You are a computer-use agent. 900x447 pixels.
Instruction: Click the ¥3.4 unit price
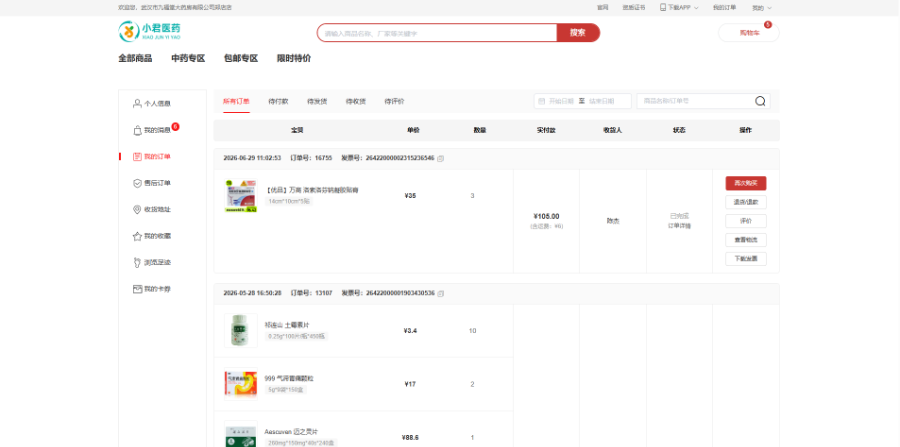(x=410, y=331)
